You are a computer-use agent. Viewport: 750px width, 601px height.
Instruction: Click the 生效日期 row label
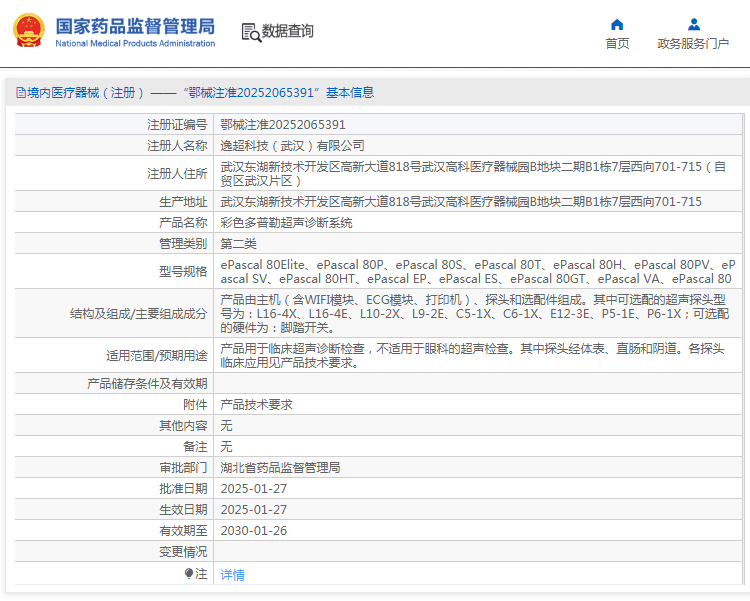183,510
